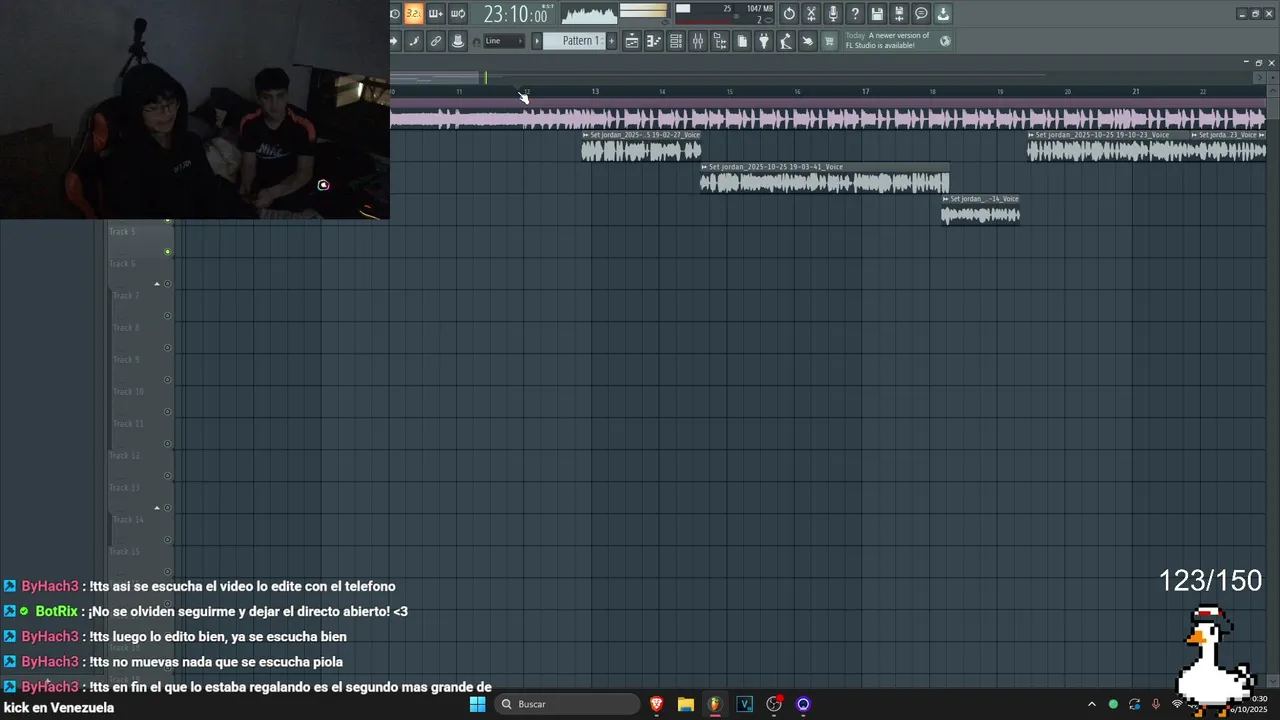Toggle mute switch on Track 6
1280x720 pixels.
point(167,284)
